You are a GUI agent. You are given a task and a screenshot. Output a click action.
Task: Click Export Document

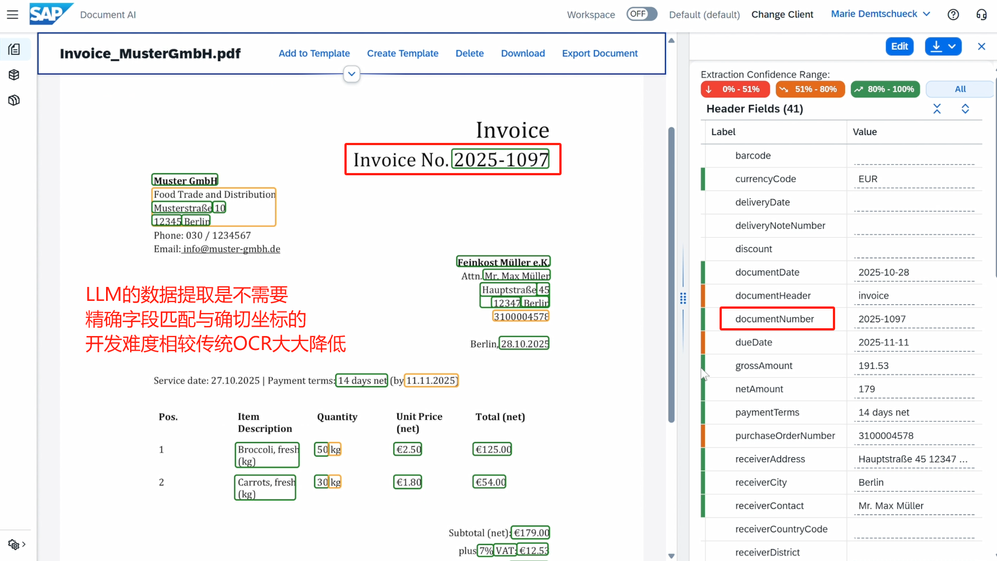coord(600,53)
